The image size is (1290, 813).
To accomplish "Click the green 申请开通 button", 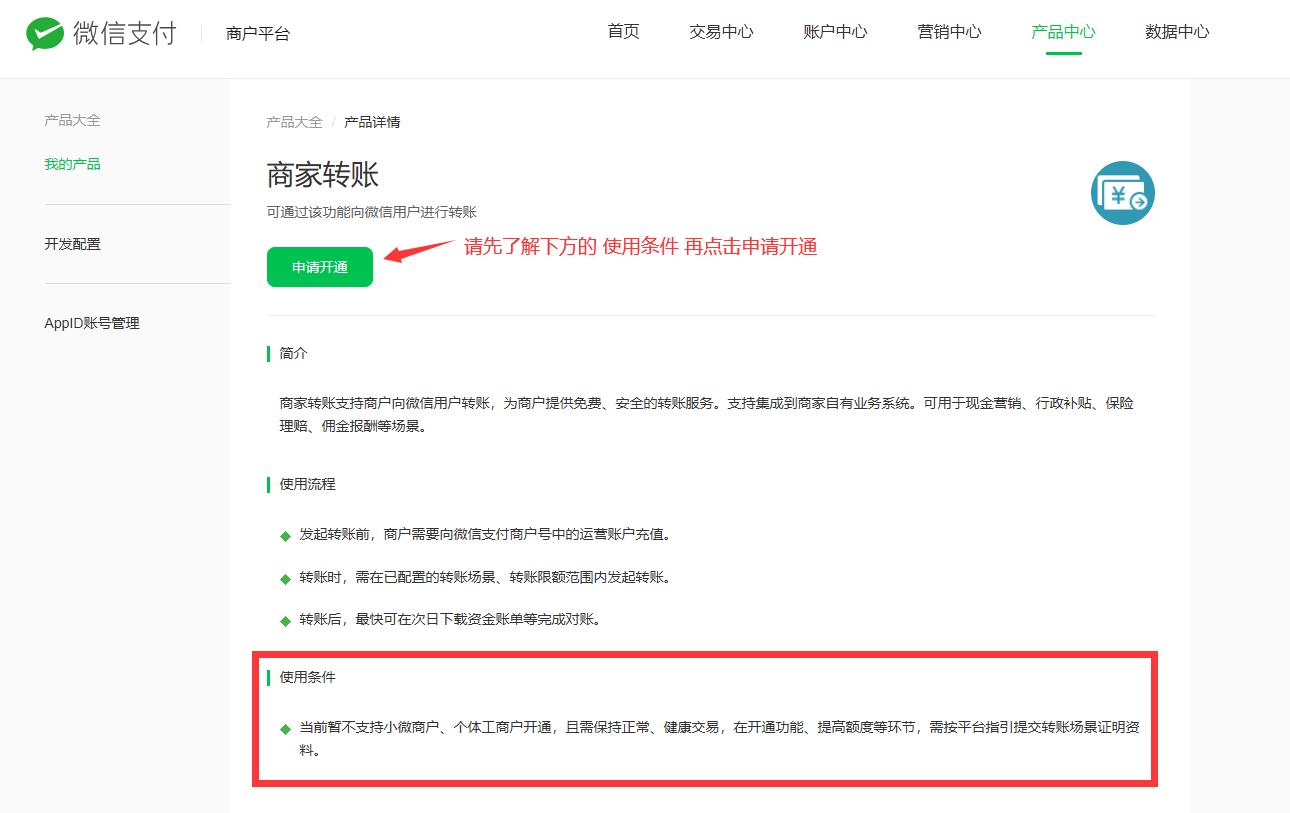I will (320, 267).
